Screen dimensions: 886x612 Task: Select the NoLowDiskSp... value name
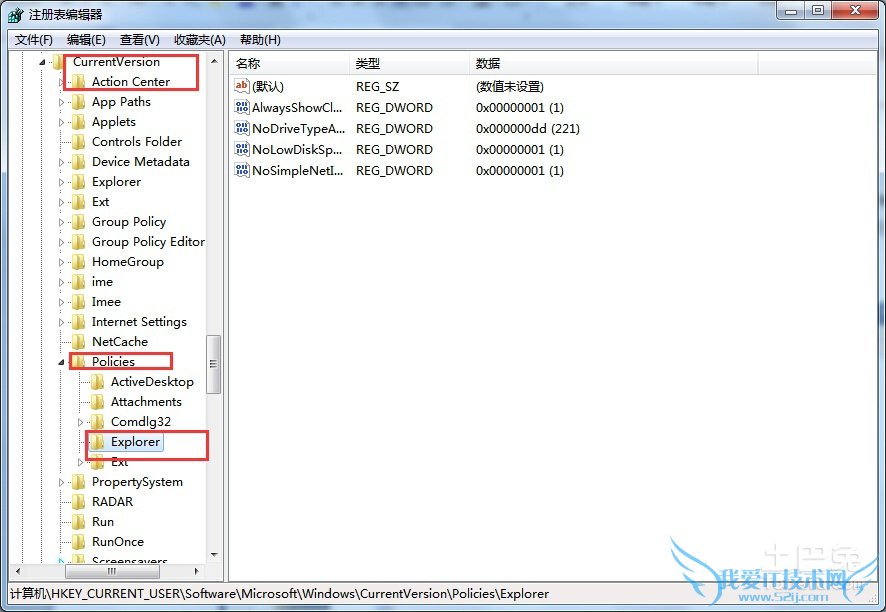coord(297,150)
